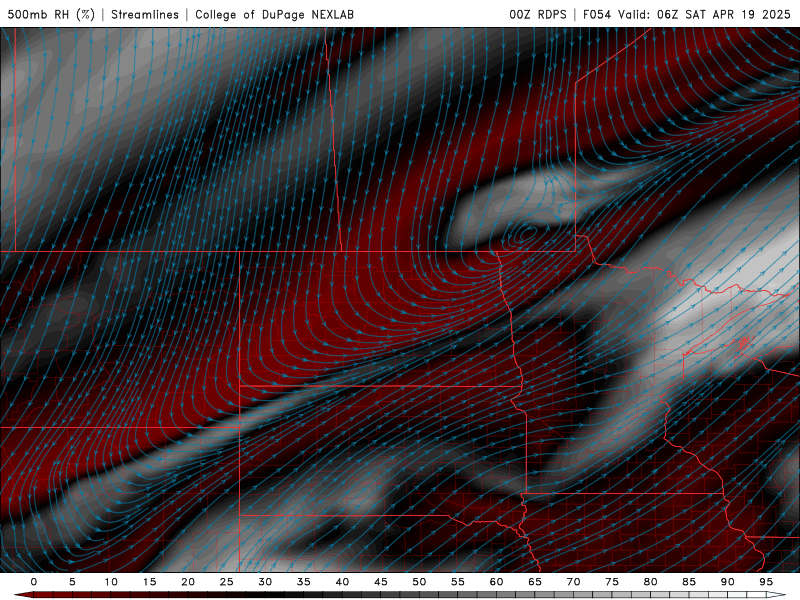Click the colorbar label '15'
Viewport: 800px width, 600px height.
(149, 582)
